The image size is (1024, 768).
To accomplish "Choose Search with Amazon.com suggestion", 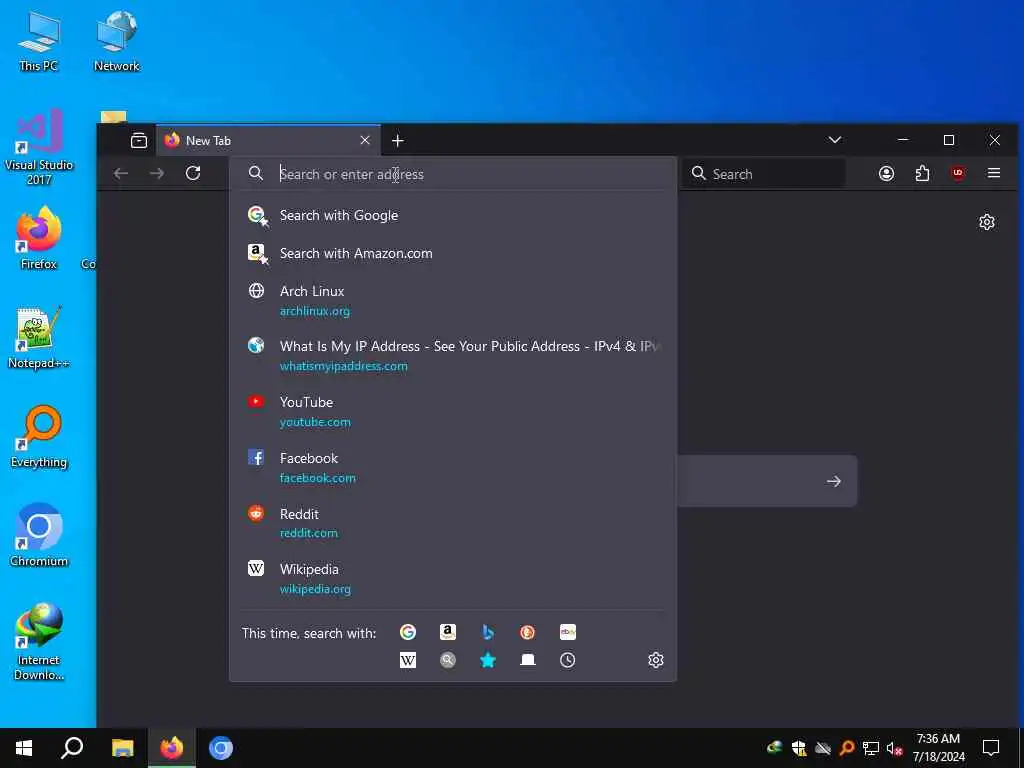I will point(453,253).
